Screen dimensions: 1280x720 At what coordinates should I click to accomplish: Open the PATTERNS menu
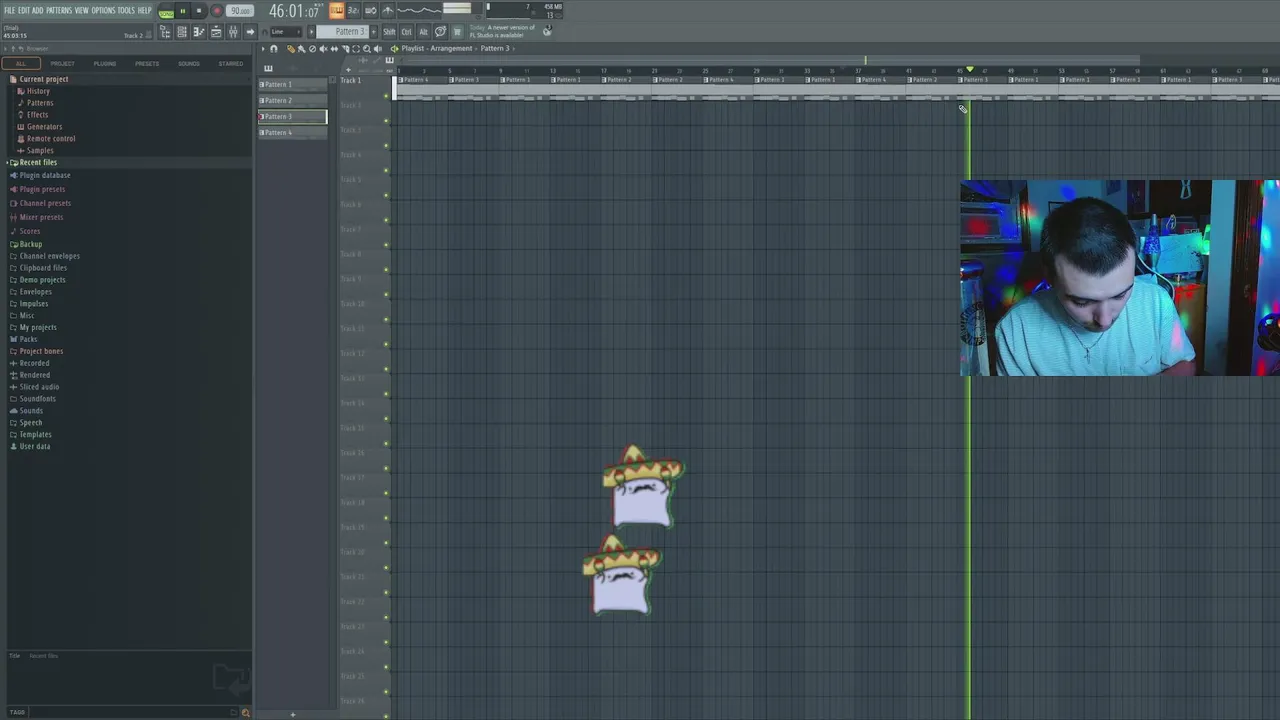[59, 10]
